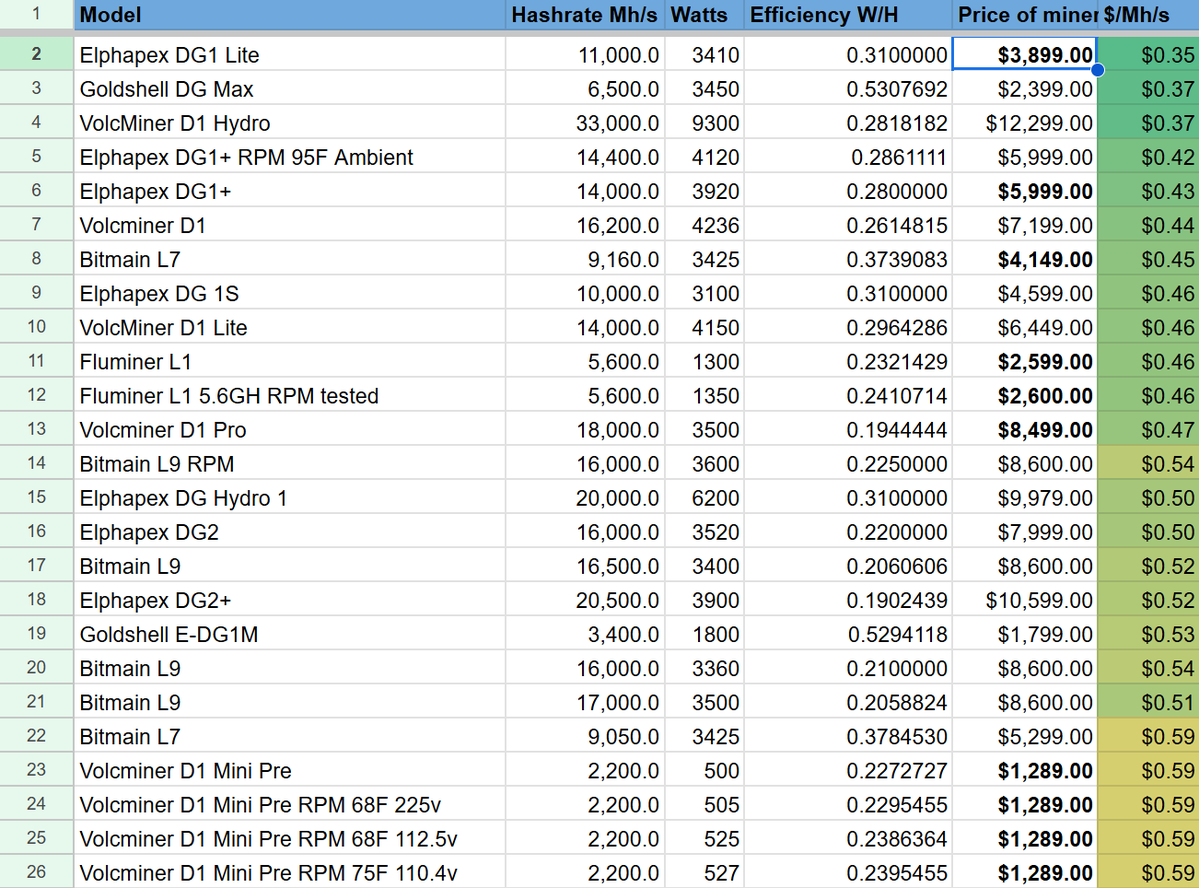Click the $0.35 cost per Mh/s cell
The width and height of the screenshot is (1199, 888).
click(1149, 55)
